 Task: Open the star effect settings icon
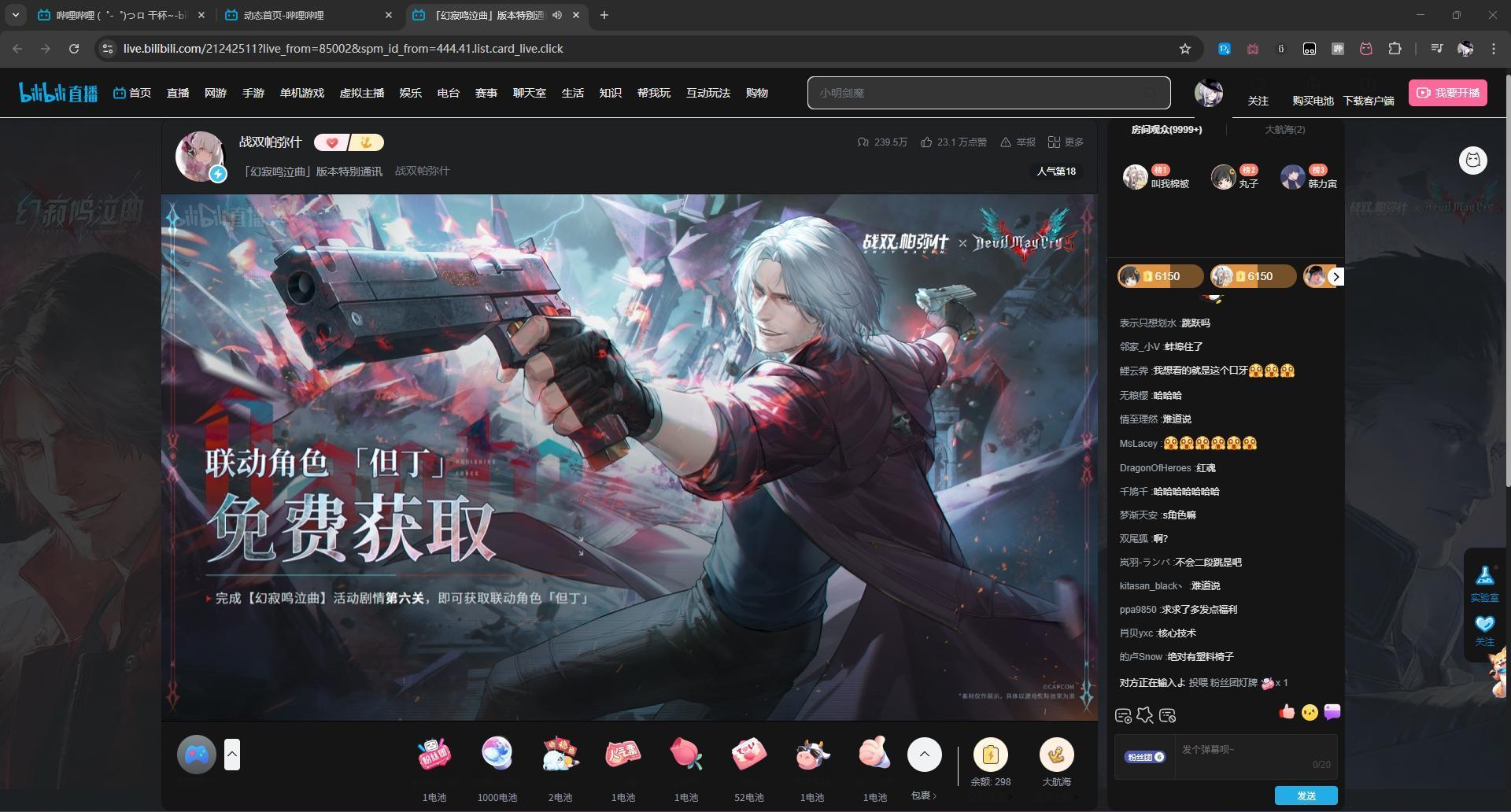[1145, 715]
